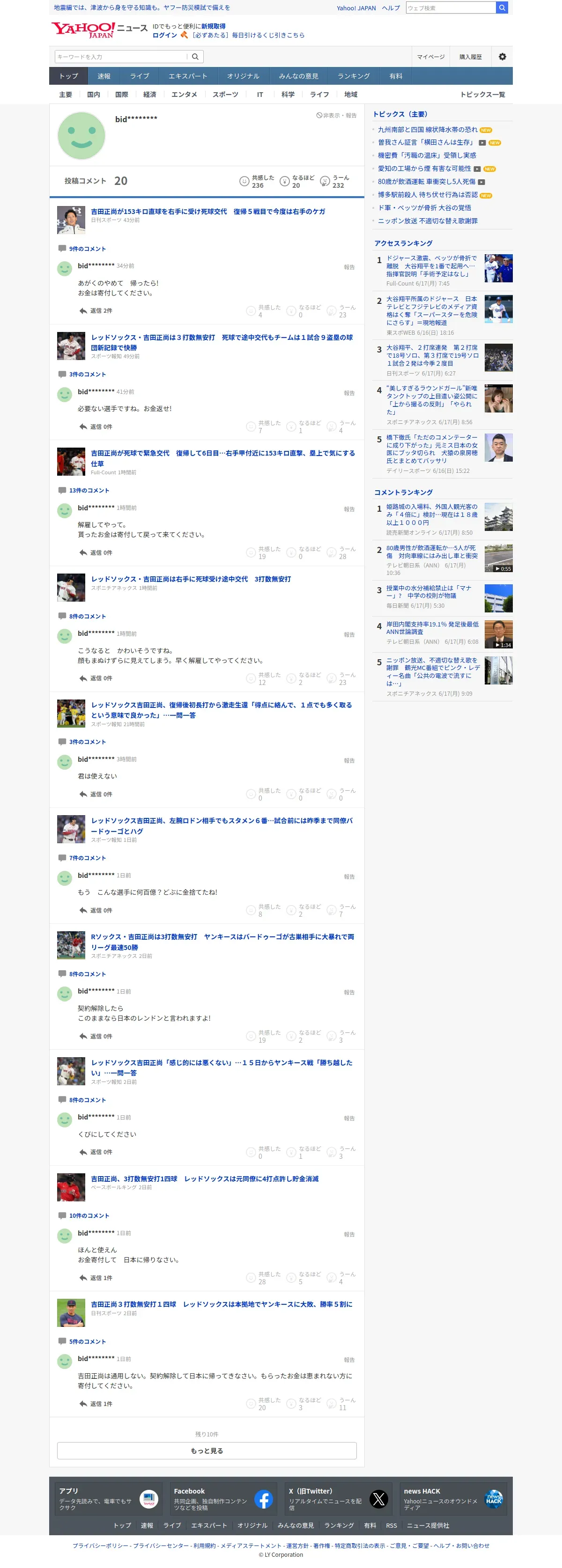The image size is (562, 1568).
Task: Click なるほど 20 total icon
Action: pos(284,181)
